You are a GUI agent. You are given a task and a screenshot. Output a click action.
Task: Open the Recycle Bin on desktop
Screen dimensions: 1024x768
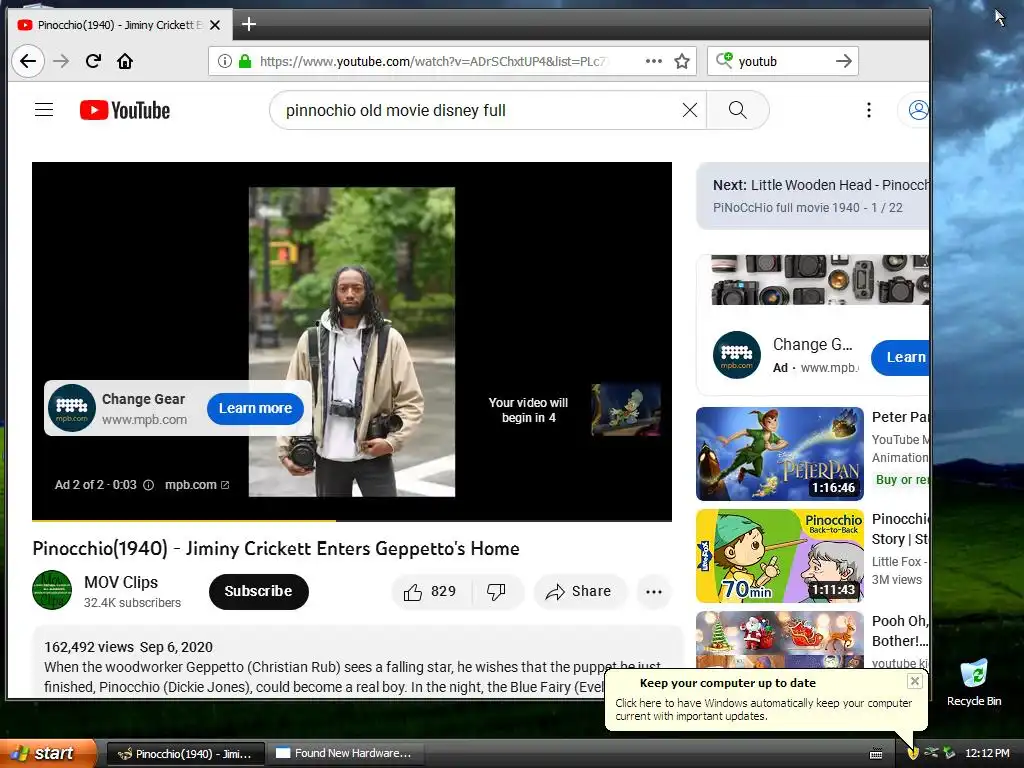974,682
